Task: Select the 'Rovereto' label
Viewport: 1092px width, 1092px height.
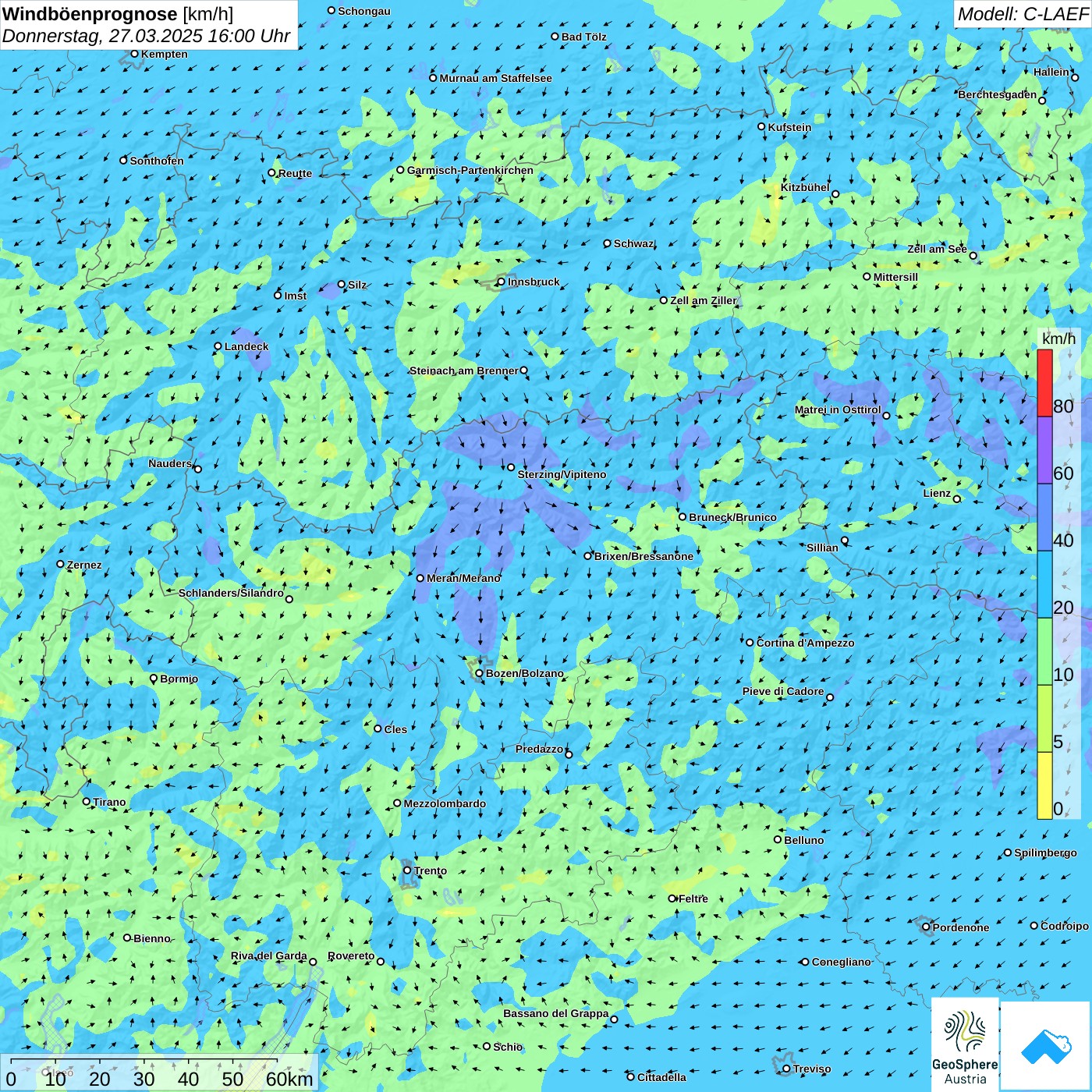Action: point(351,955)
